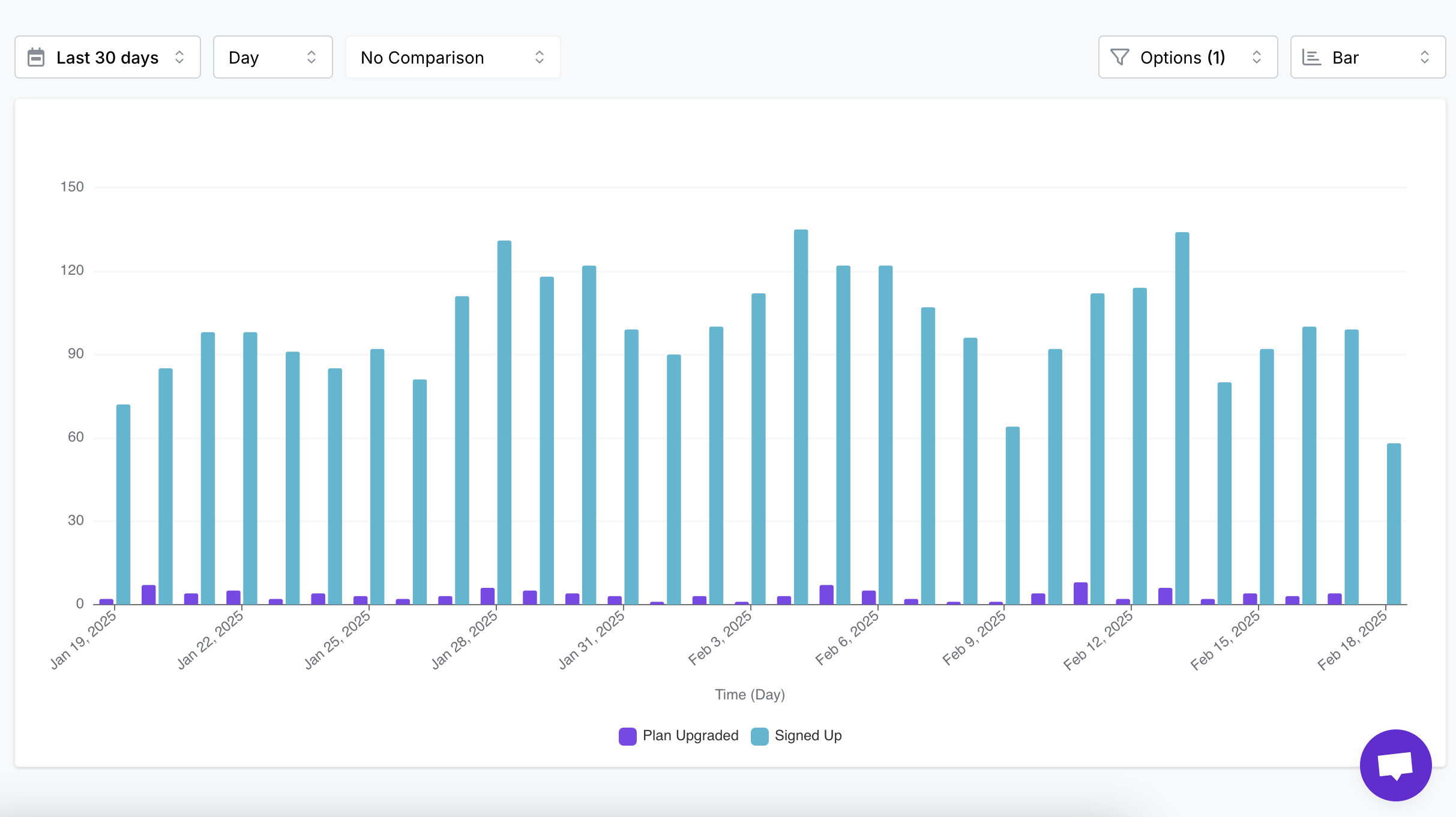Click the bar chart icon beside Bar
This screenshot has width=1456, height=817.
tap(1311, 58)
